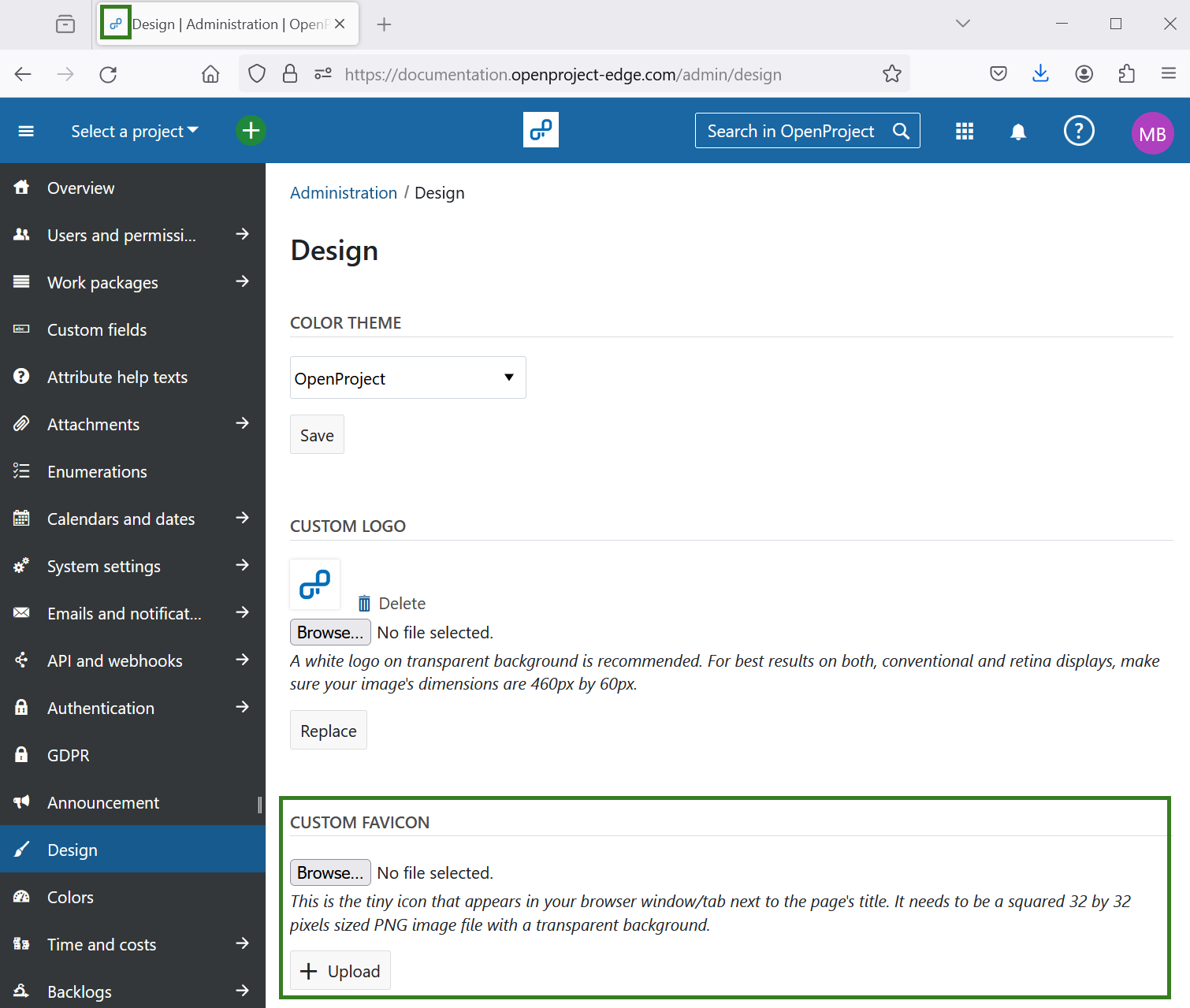Click the green plus create button

[x=251, y=131]
